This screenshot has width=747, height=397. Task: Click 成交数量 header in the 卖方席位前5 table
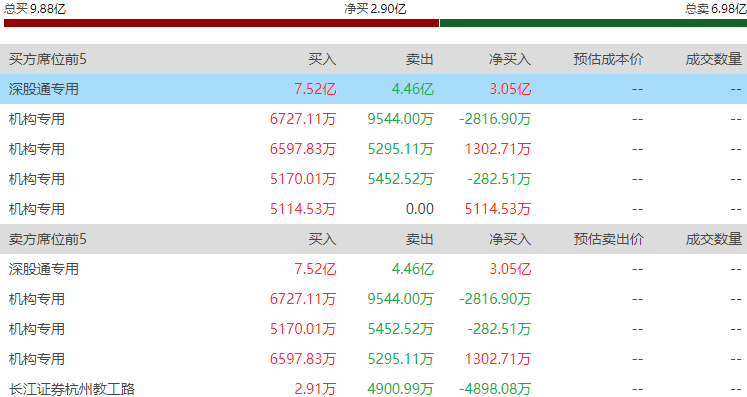pyautogui.click(x=714, y=239)
